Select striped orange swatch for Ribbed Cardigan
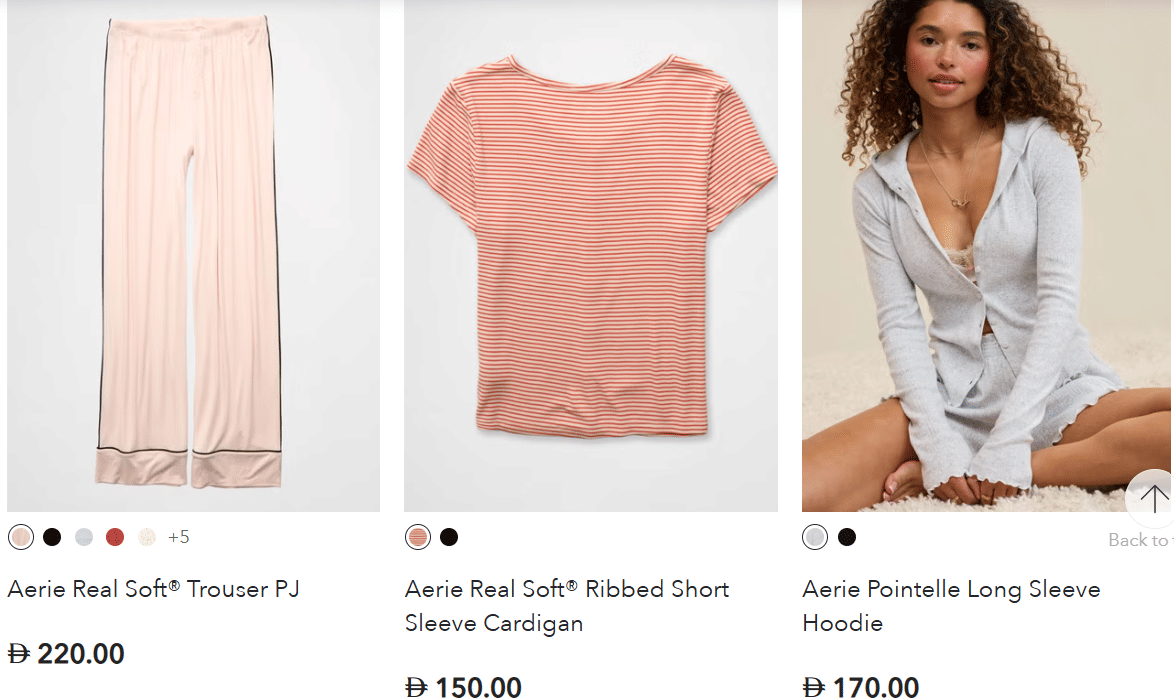Image resolution: width=1174 pixels, height=700 pixels. point(418,537)
